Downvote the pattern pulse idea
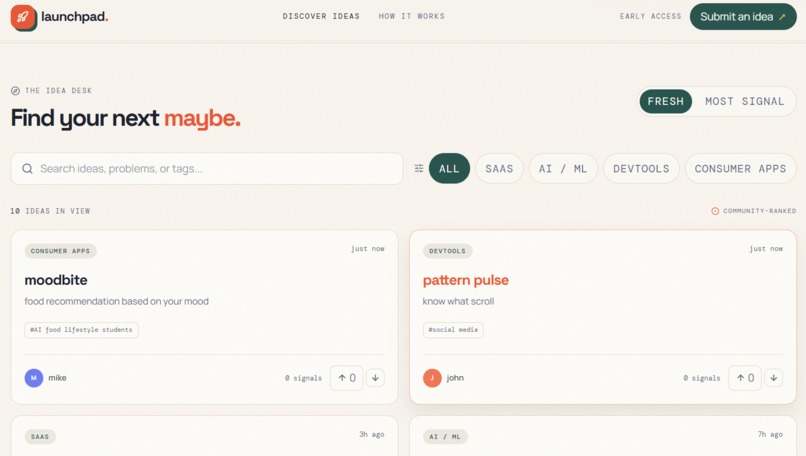Screen dimensions: 806x456 pyautogui.click(x=774, y=378)
